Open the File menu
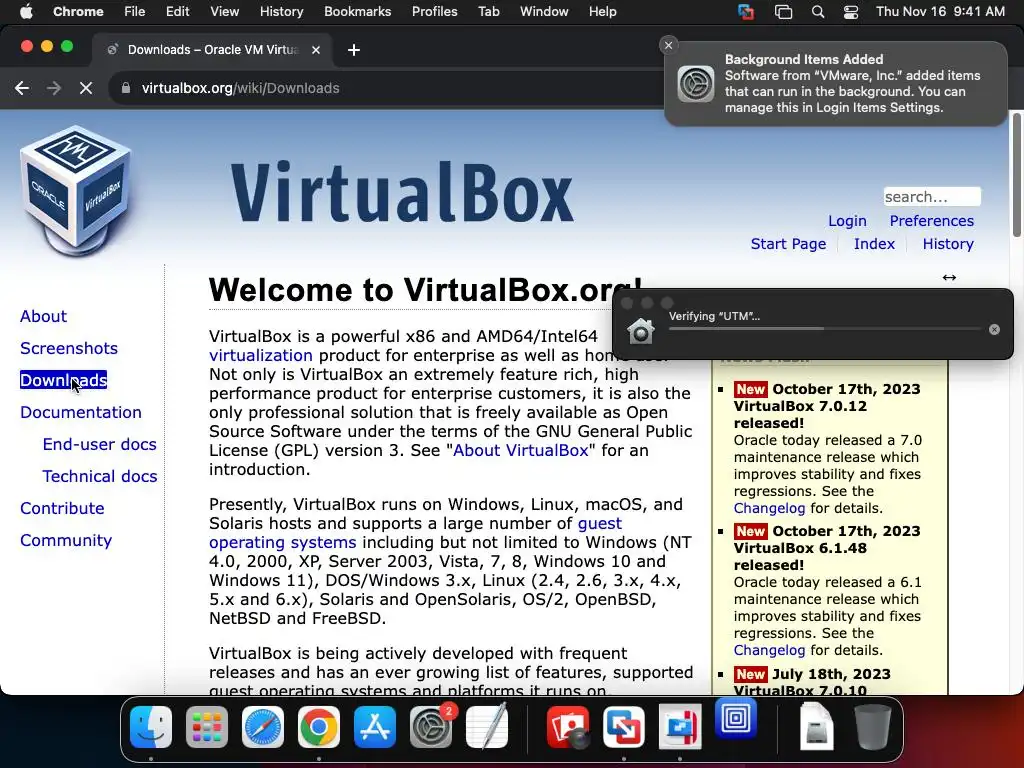1024x768 pixels. pyautogui.click(x=135, y=11)
